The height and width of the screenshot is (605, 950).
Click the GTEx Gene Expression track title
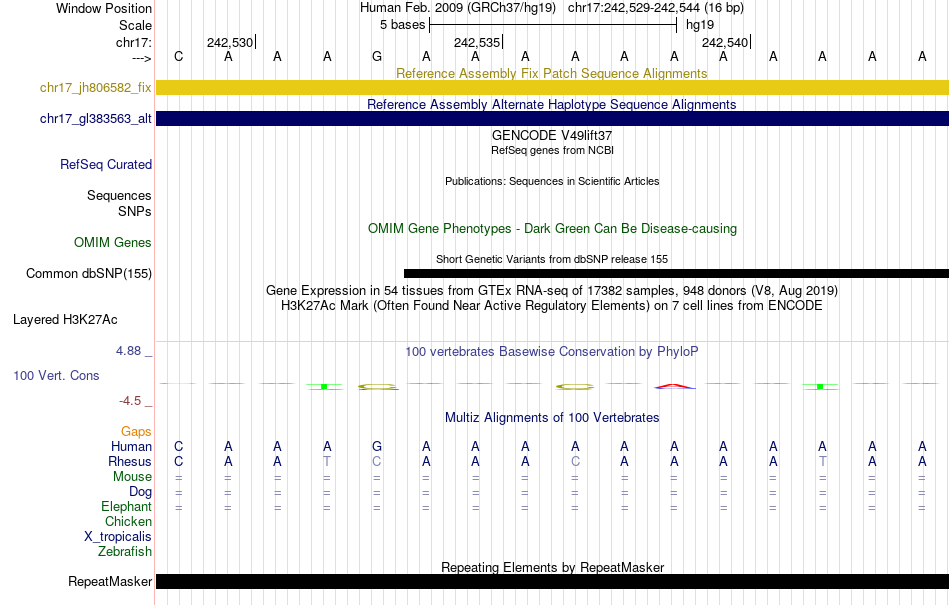[552, 290]
